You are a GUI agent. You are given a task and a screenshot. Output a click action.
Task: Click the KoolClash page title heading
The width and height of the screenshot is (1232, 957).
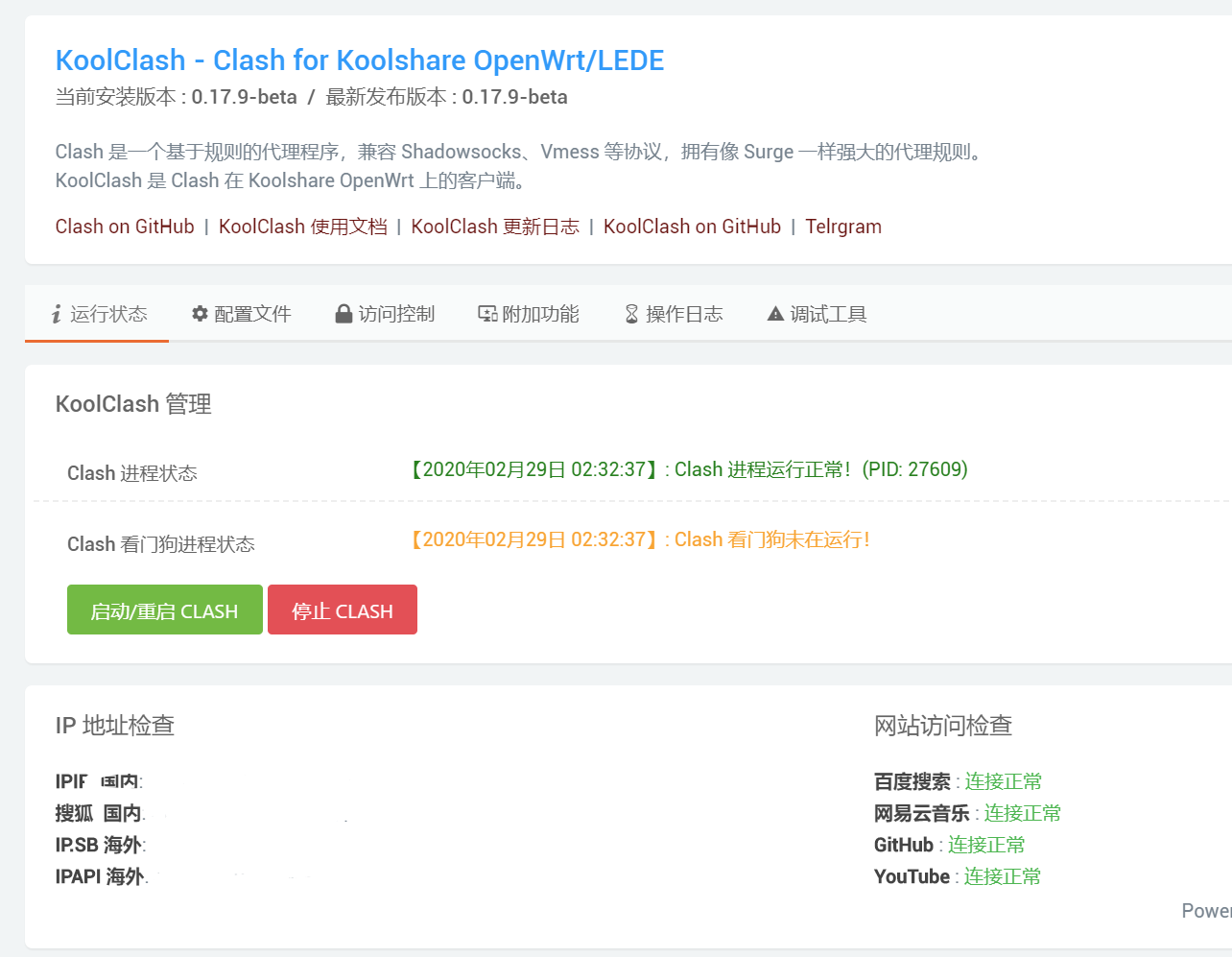[x=359, y=60]
